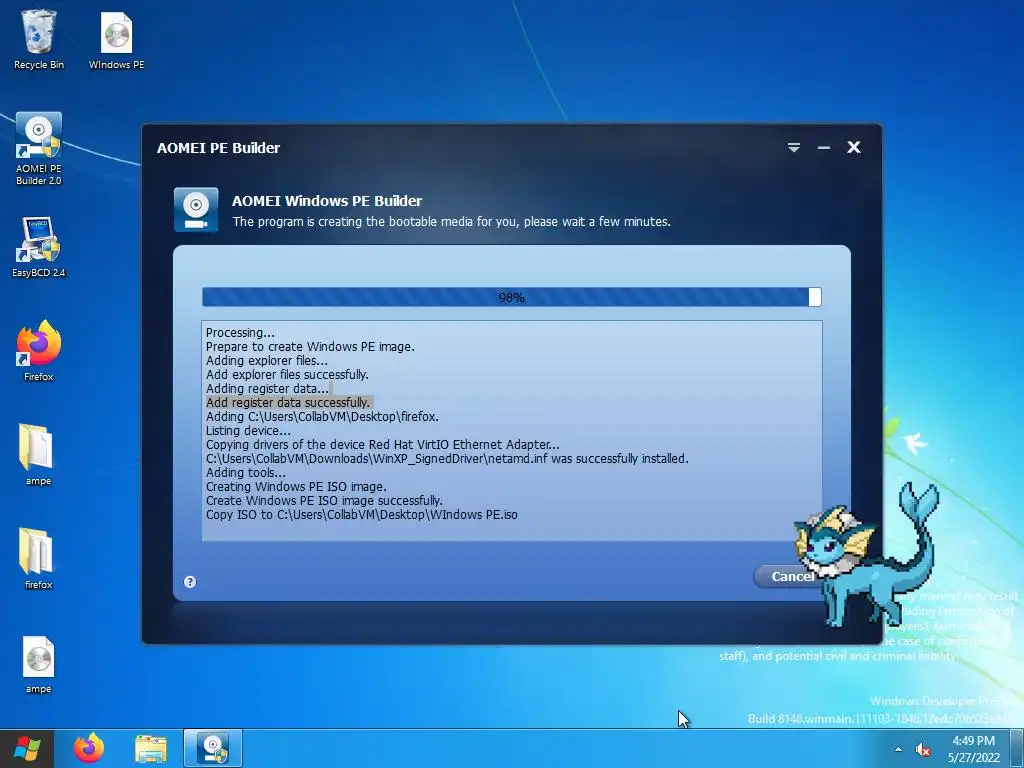Open the Recycle Bin desktop icon

(x=39, y=39)
